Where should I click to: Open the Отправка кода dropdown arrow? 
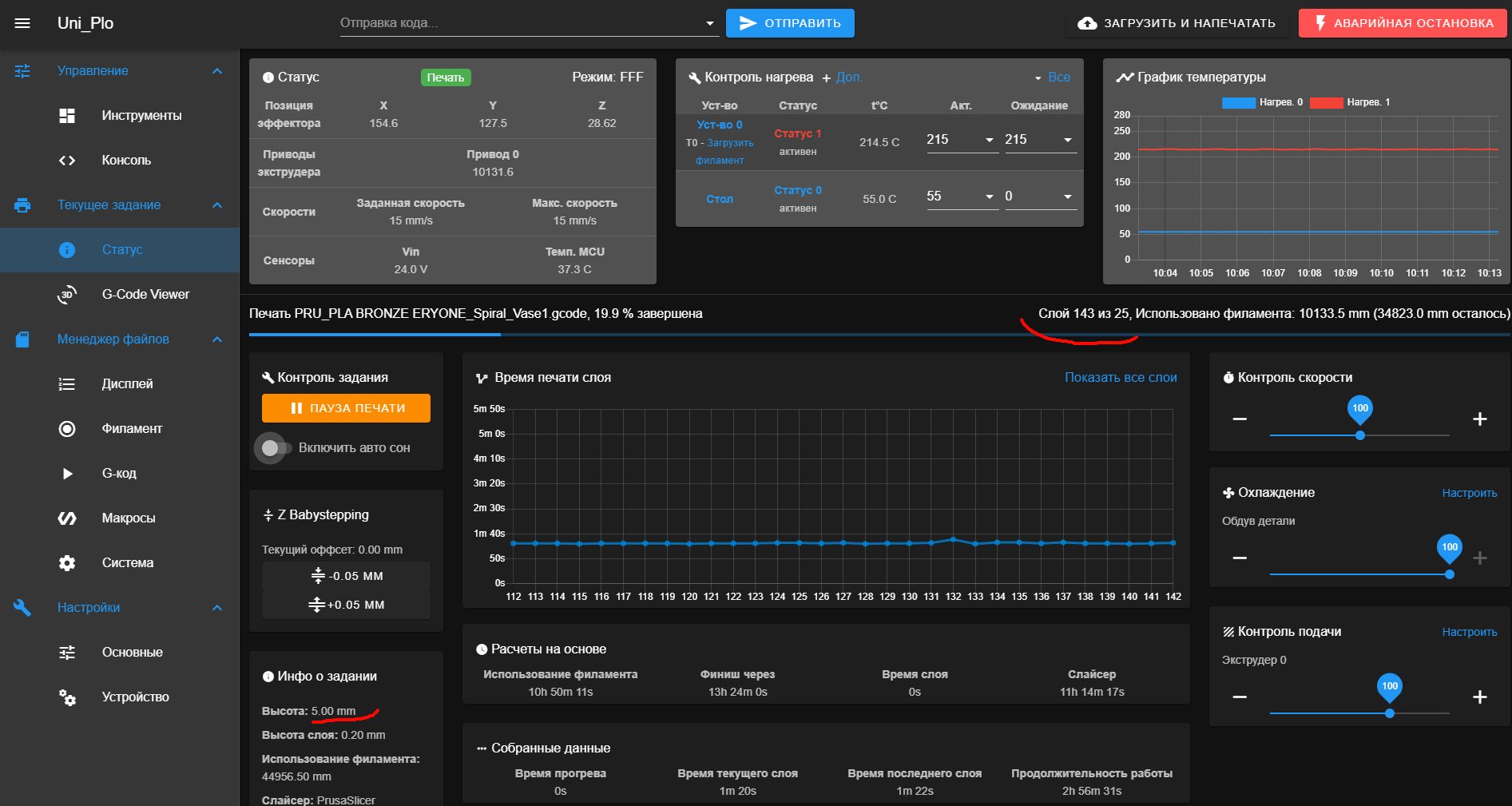tap(709, 23)
